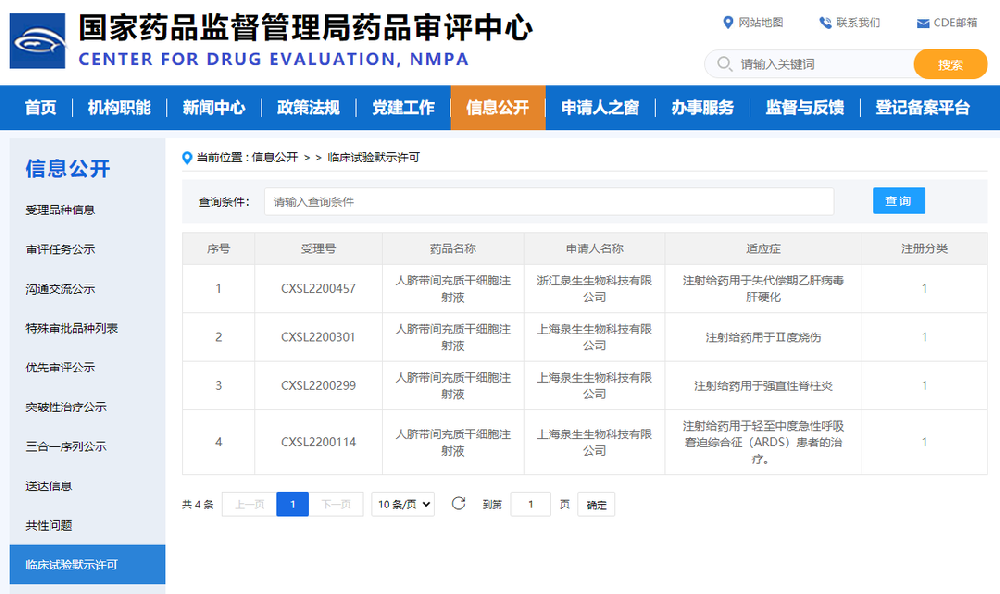Open the 10条/页 page-size dropdown

(402, 504)
